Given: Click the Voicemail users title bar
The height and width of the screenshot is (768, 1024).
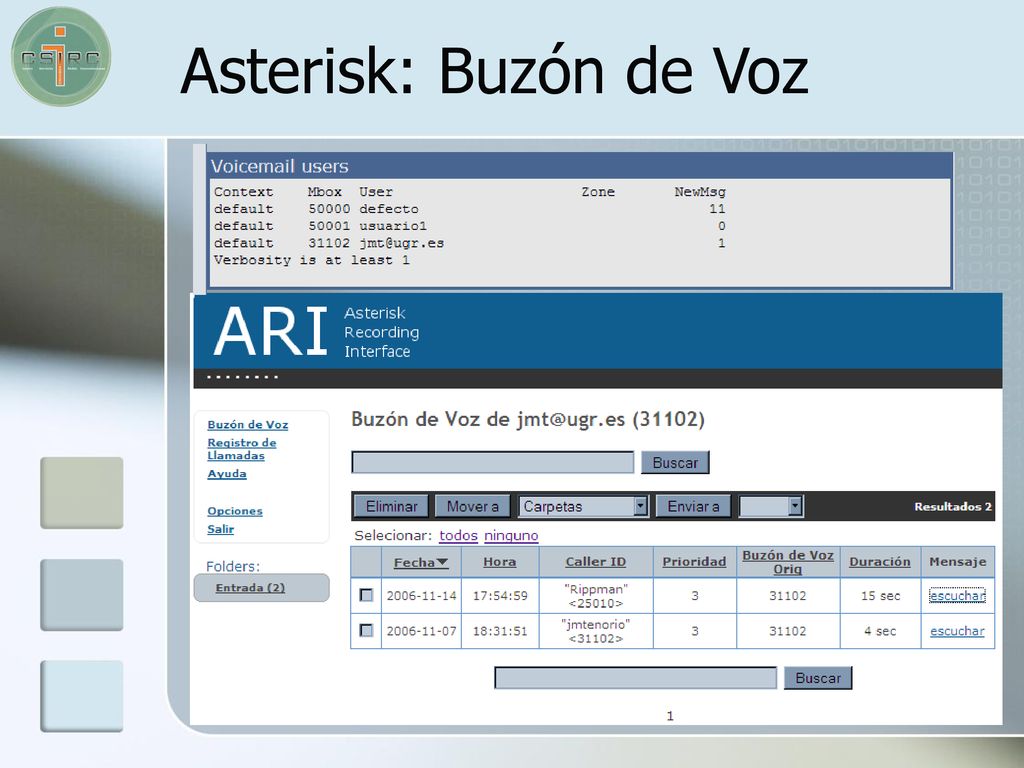Looking at the screenshot, I should tap(579, 166).
